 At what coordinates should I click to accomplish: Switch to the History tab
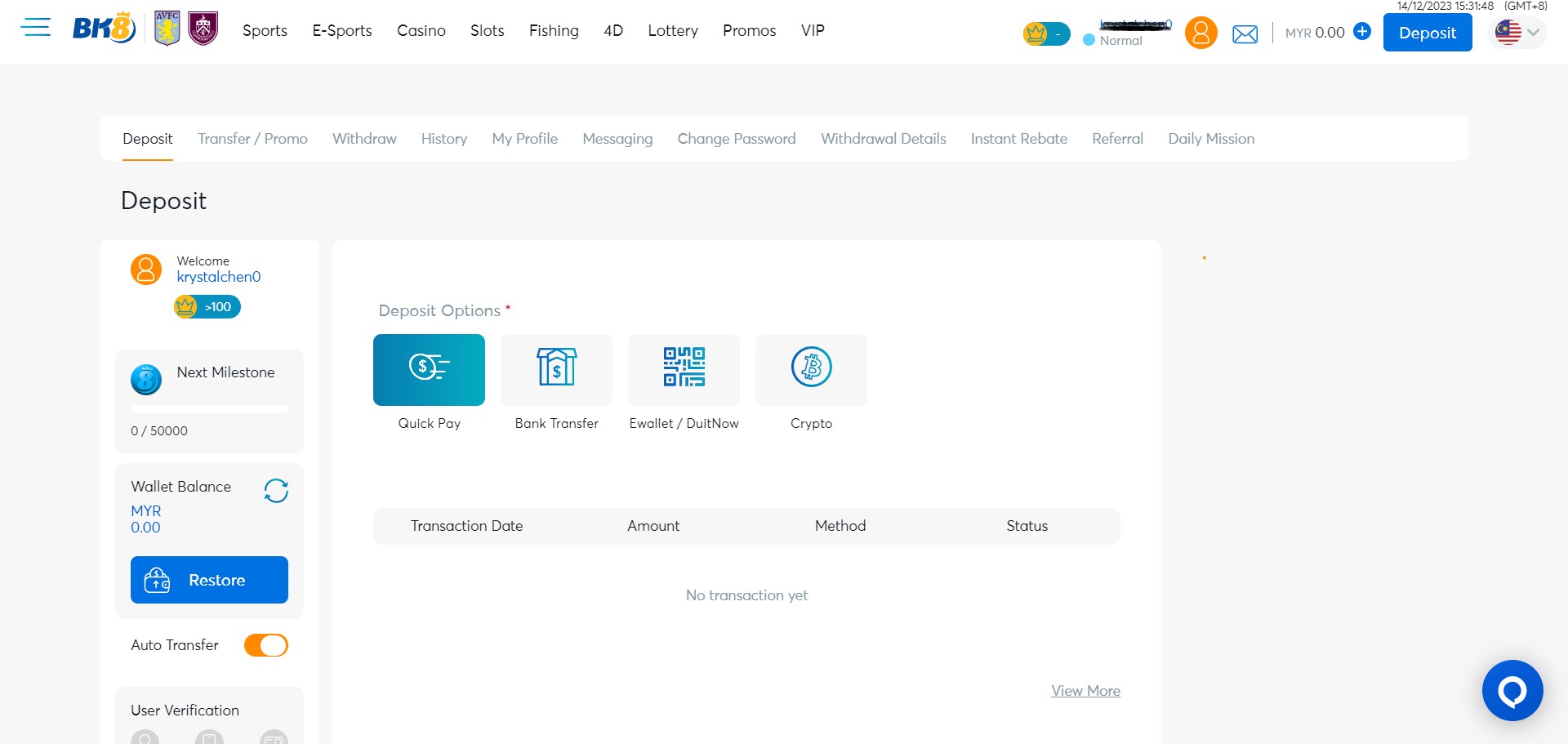(x=443, y=139)
